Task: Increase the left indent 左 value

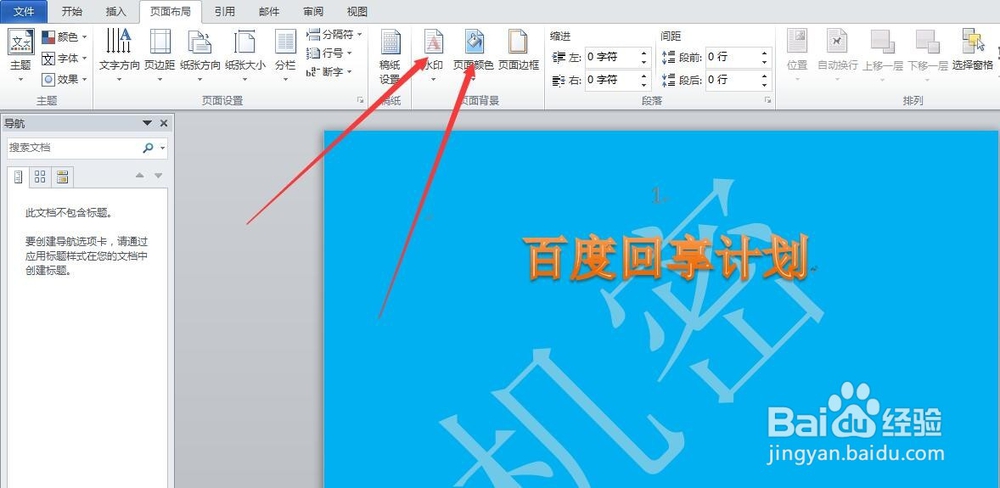Action: (x=644, y=52)
